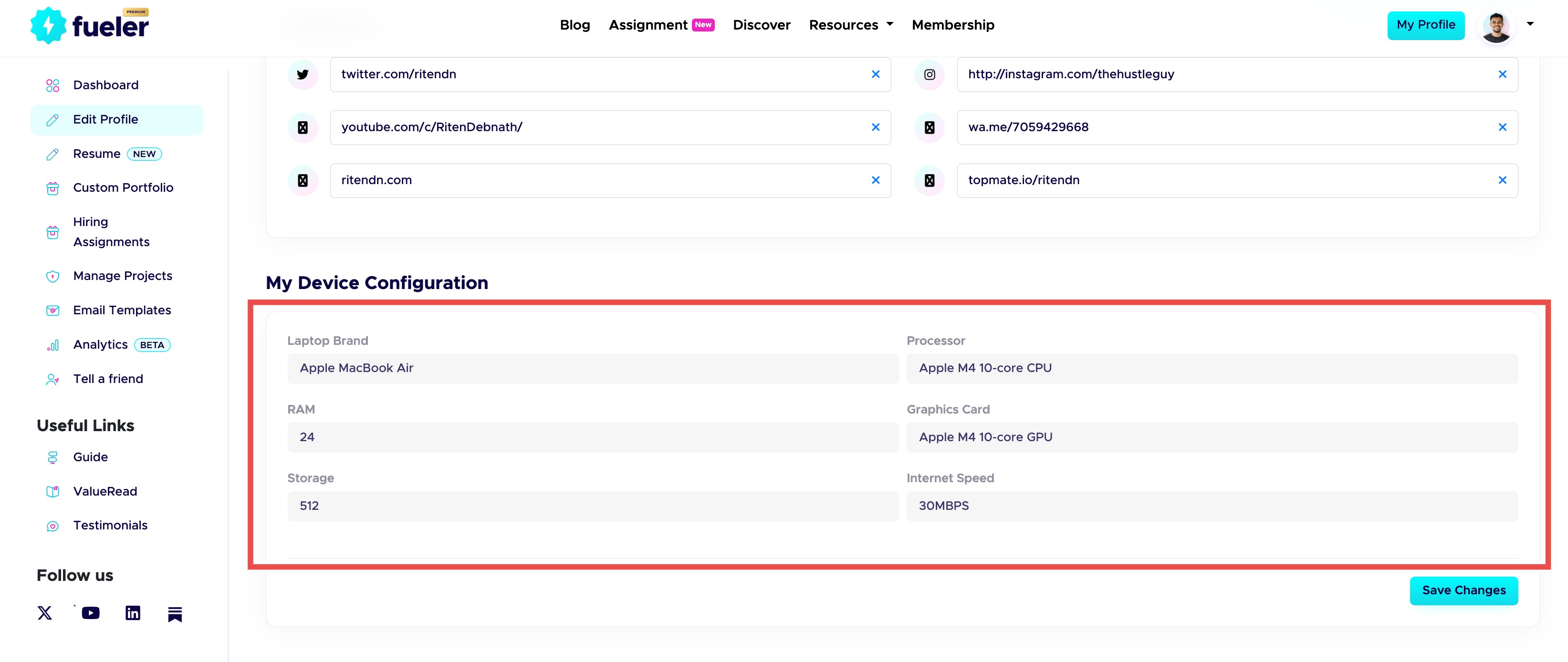1568x662 pixels.
Task: Open the Assignment nav item
Action: (x=661, y=25)
